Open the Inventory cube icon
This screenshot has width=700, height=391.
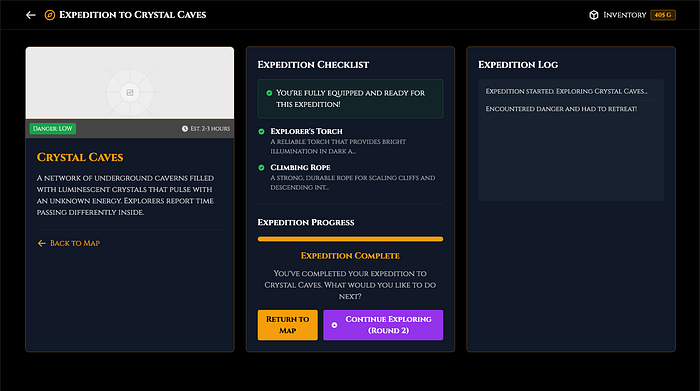pos(593,15)
